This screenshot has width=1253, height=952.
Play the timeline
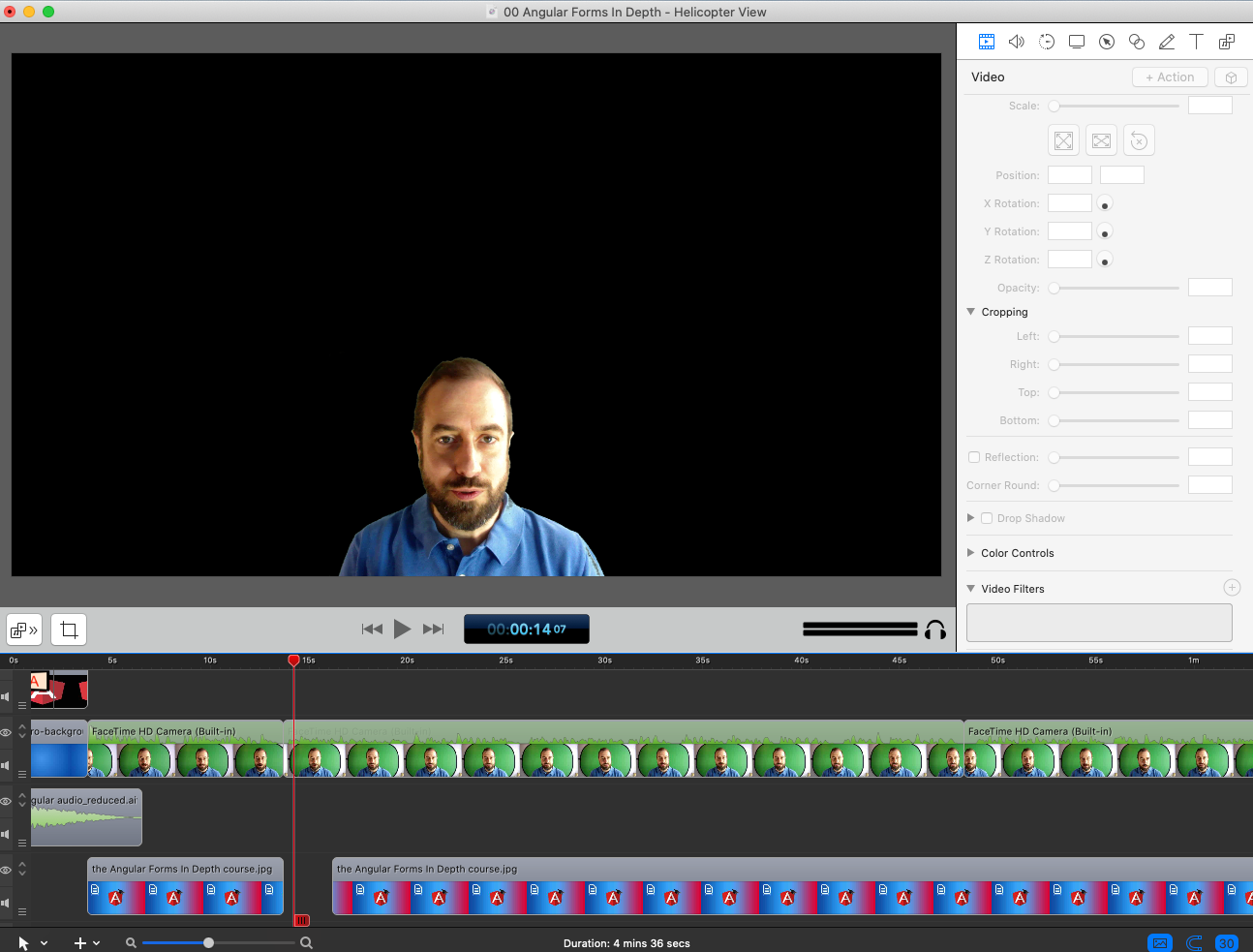point(403,630)
